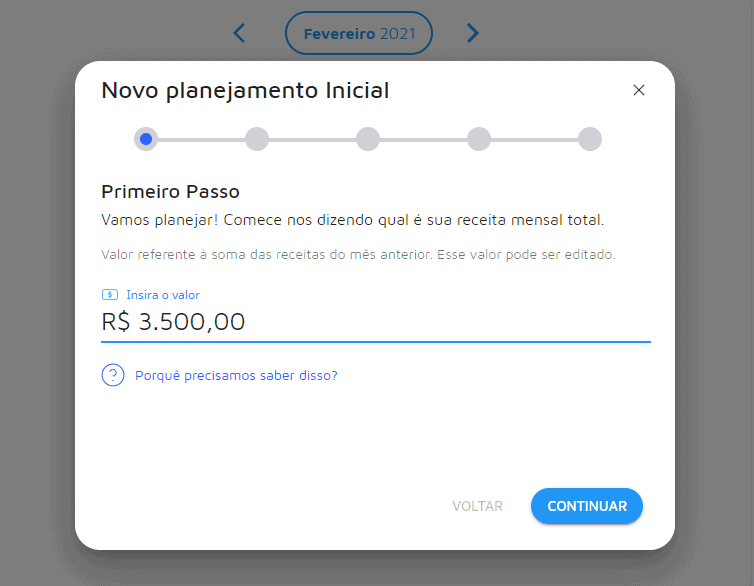Click the "Novo planejamento Inicial" dialog title

click(x=245, y=91)
